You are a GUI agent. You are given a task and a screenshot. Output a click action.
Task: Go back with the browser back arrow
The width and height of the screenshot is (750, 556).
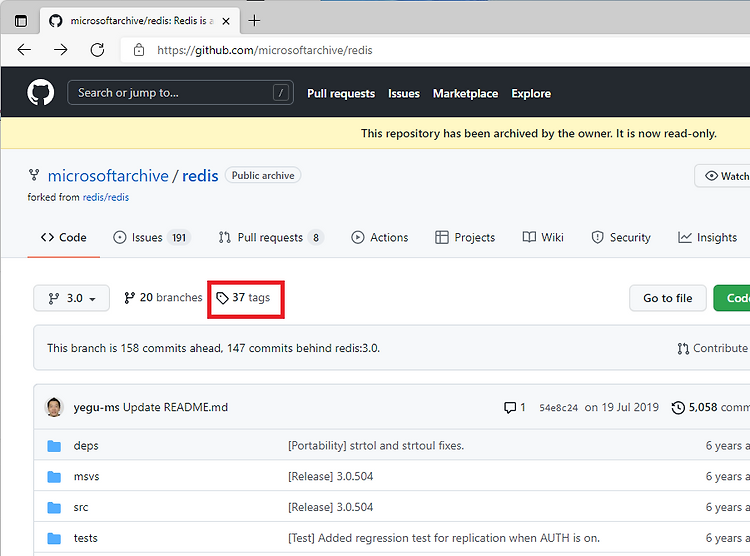tap(24, 50)
